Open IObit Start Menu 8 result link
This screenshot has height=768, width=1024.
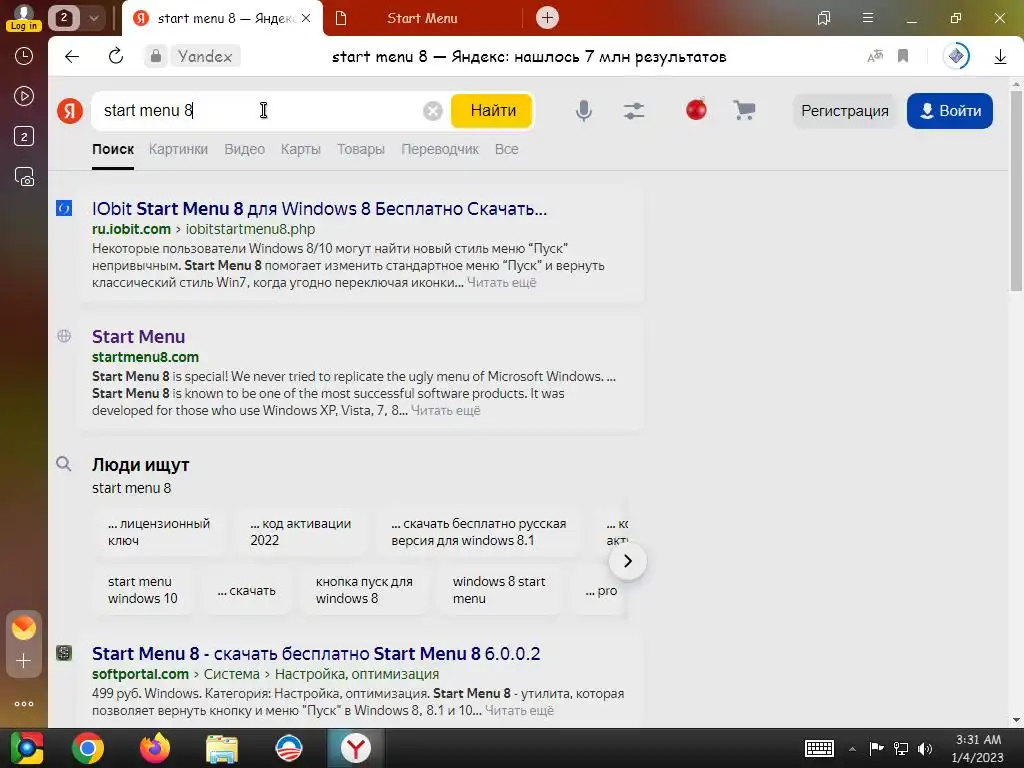(319, 209)
